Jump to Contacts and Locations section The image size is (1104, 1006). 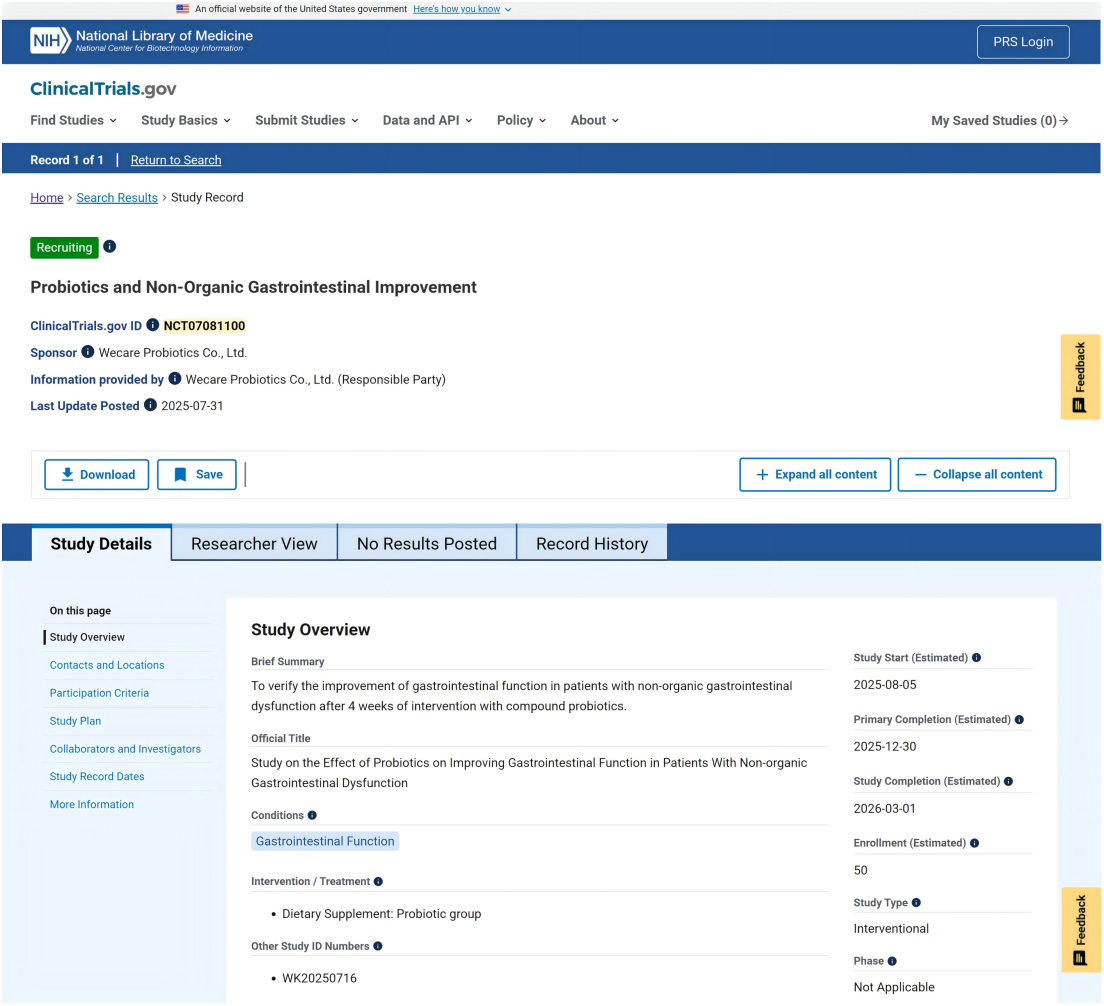pos(107,665)
